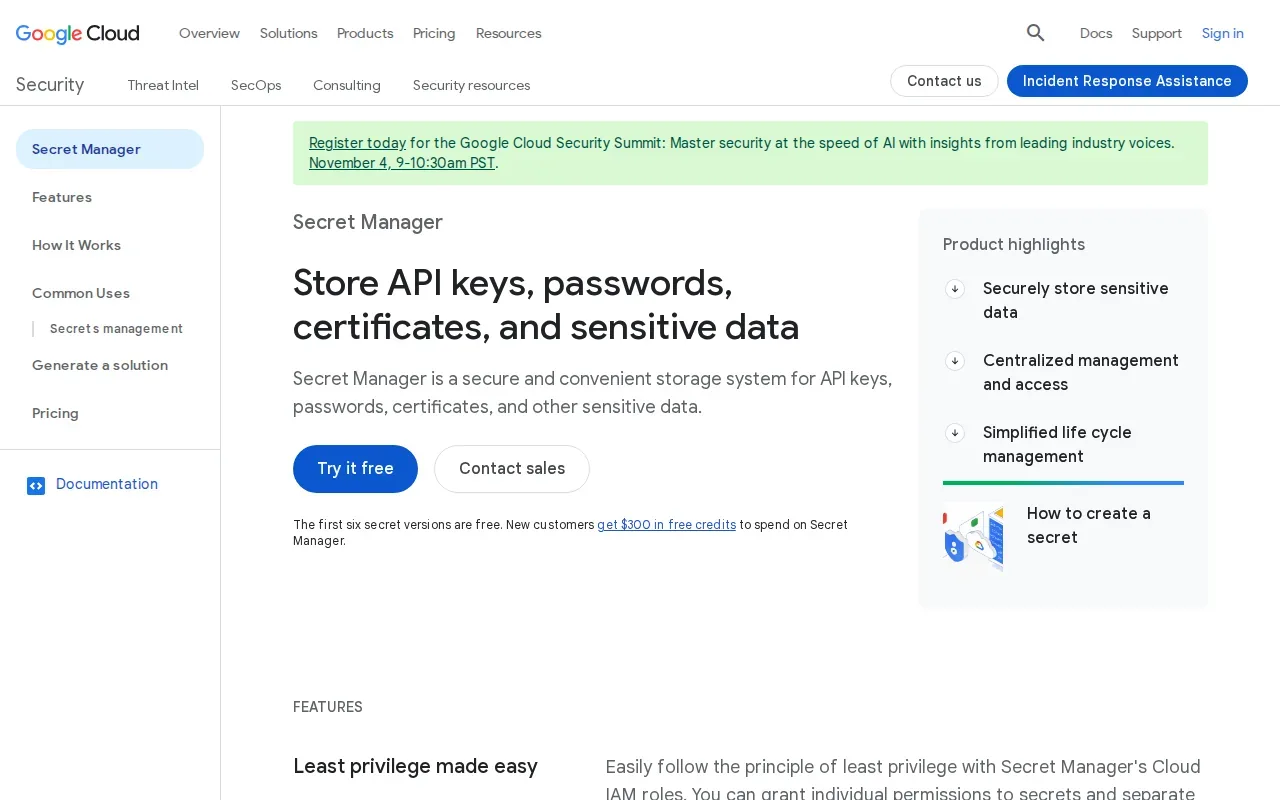Select Common Uses in the sidebar
The width and height of the screenshot is (1280, 800).
(81, 293)
